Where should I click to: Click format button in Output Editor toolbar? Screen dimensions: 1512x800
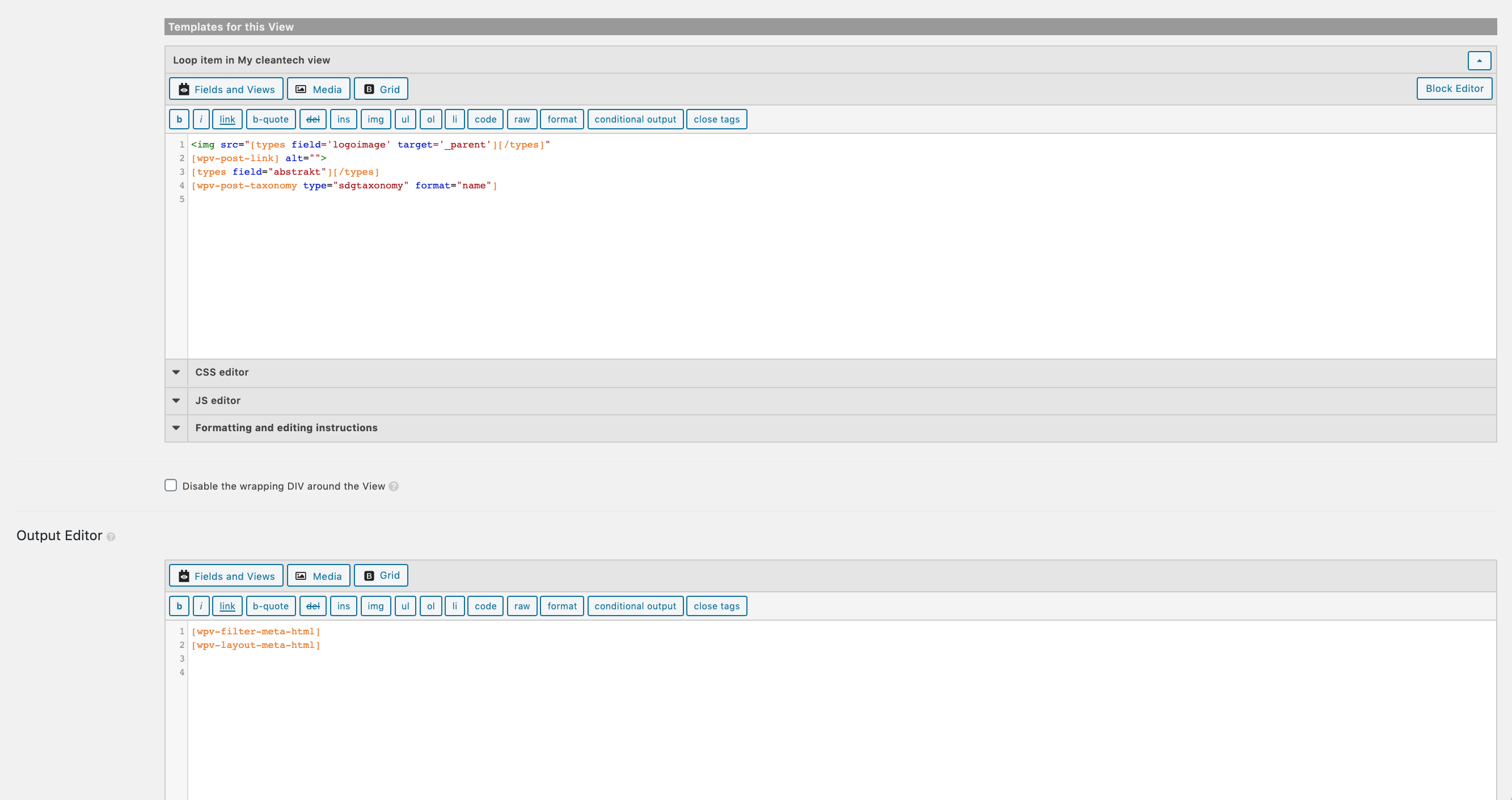click(x=561, y=606)
